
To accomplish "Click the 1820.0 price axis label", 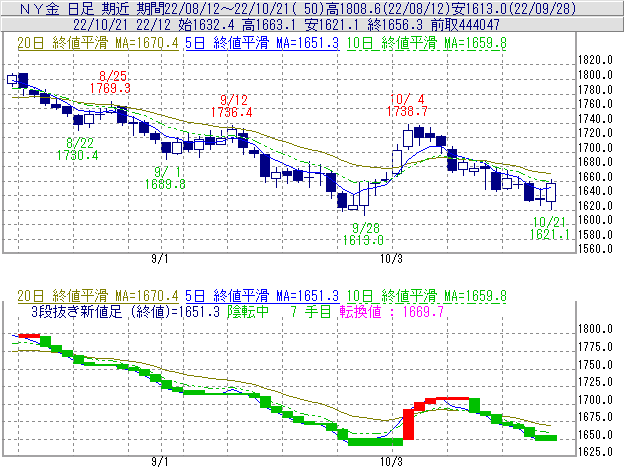I will 595,60.
